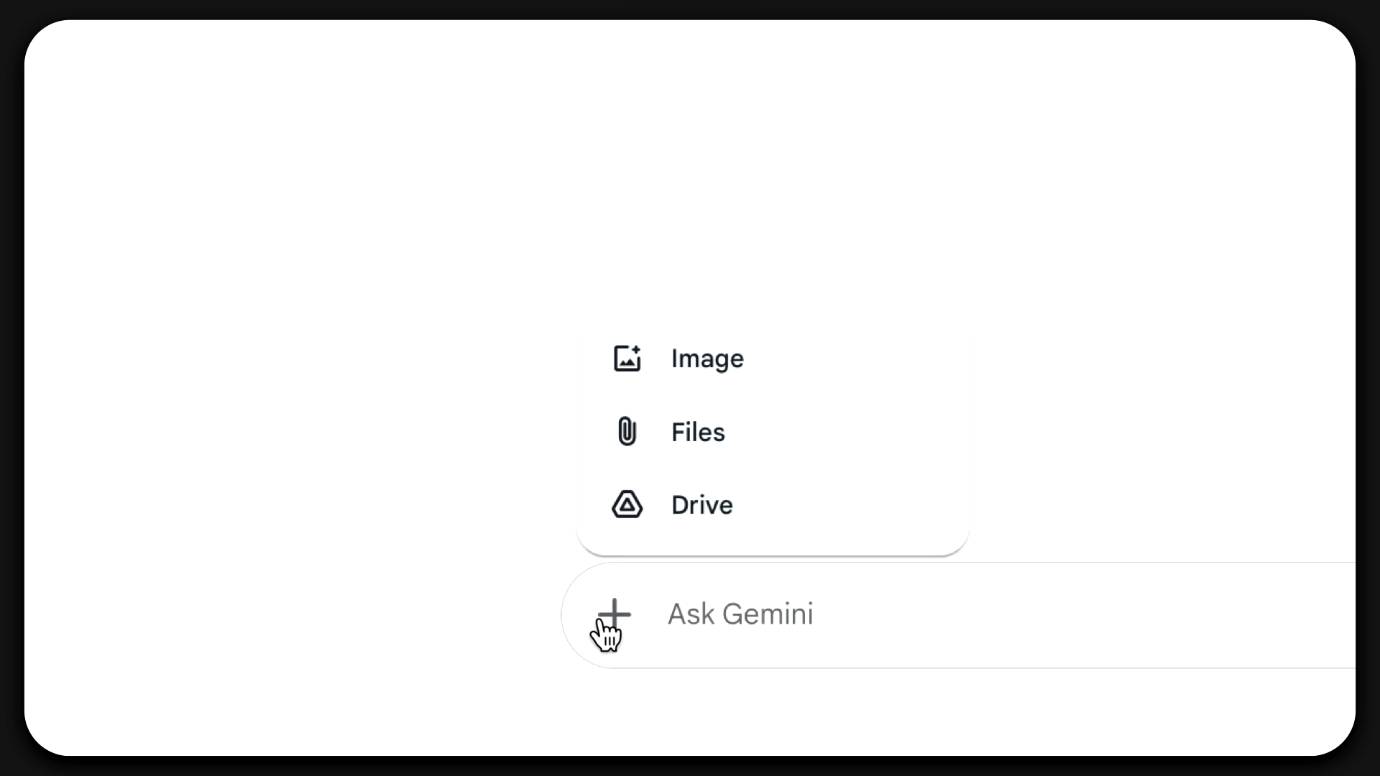Collapse the attachment menu via plus button
Image resolution: width=1380 pixels, height=776 pixels.
(614, 614)
